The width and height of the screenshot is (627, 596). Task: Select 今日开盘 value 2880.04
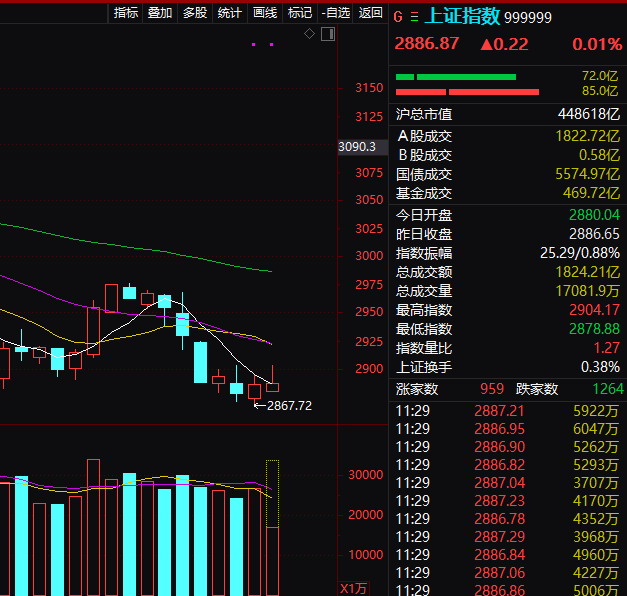pos(594,215)
